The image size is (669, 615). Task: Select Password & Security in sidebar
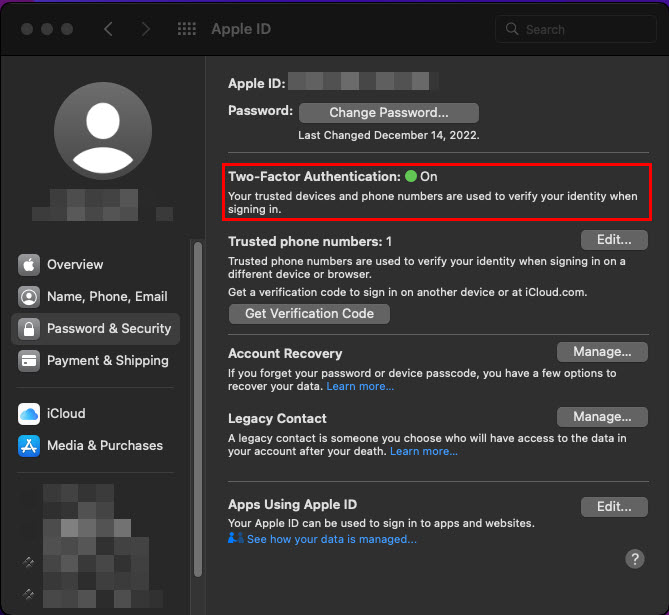point(95,329)
